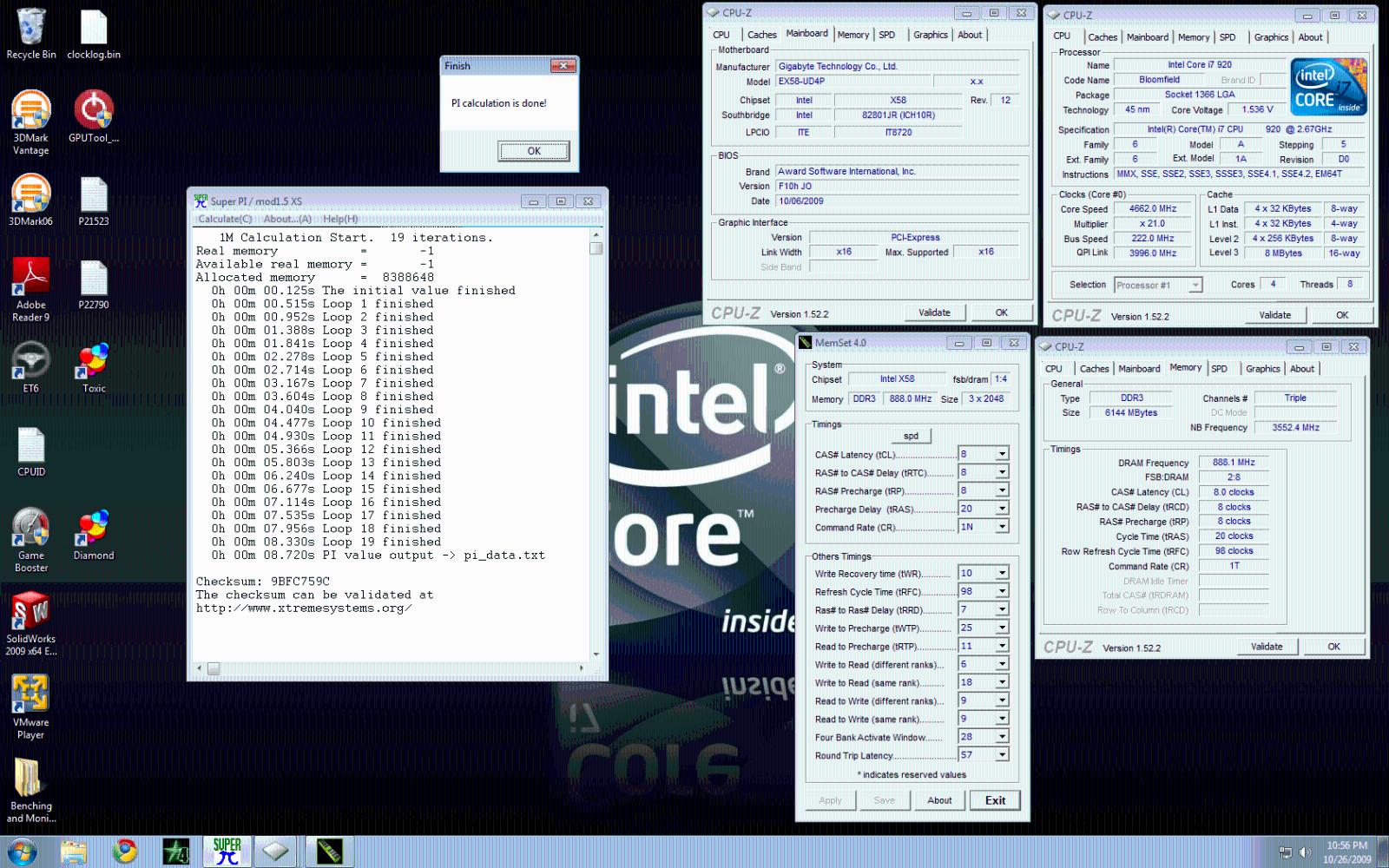Expand the RAS# to CAS# Delay dropdown
This screenshot has height=868, width=1389.
pyautogui.click(x=1002, y=472)
